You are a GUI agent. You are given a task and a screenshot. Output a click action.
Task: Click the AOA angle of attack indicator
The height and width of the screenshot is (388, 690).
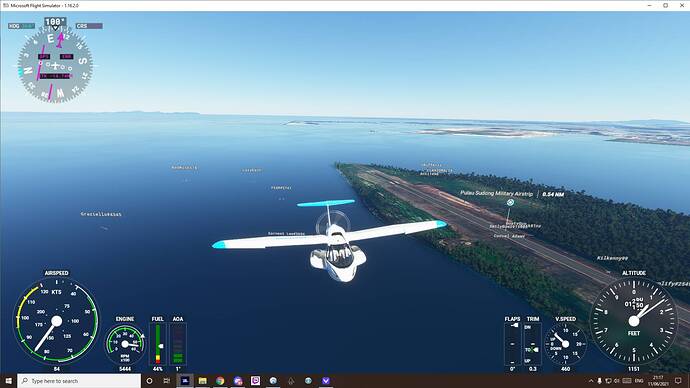pyautogui.click(x=178, y=344)
